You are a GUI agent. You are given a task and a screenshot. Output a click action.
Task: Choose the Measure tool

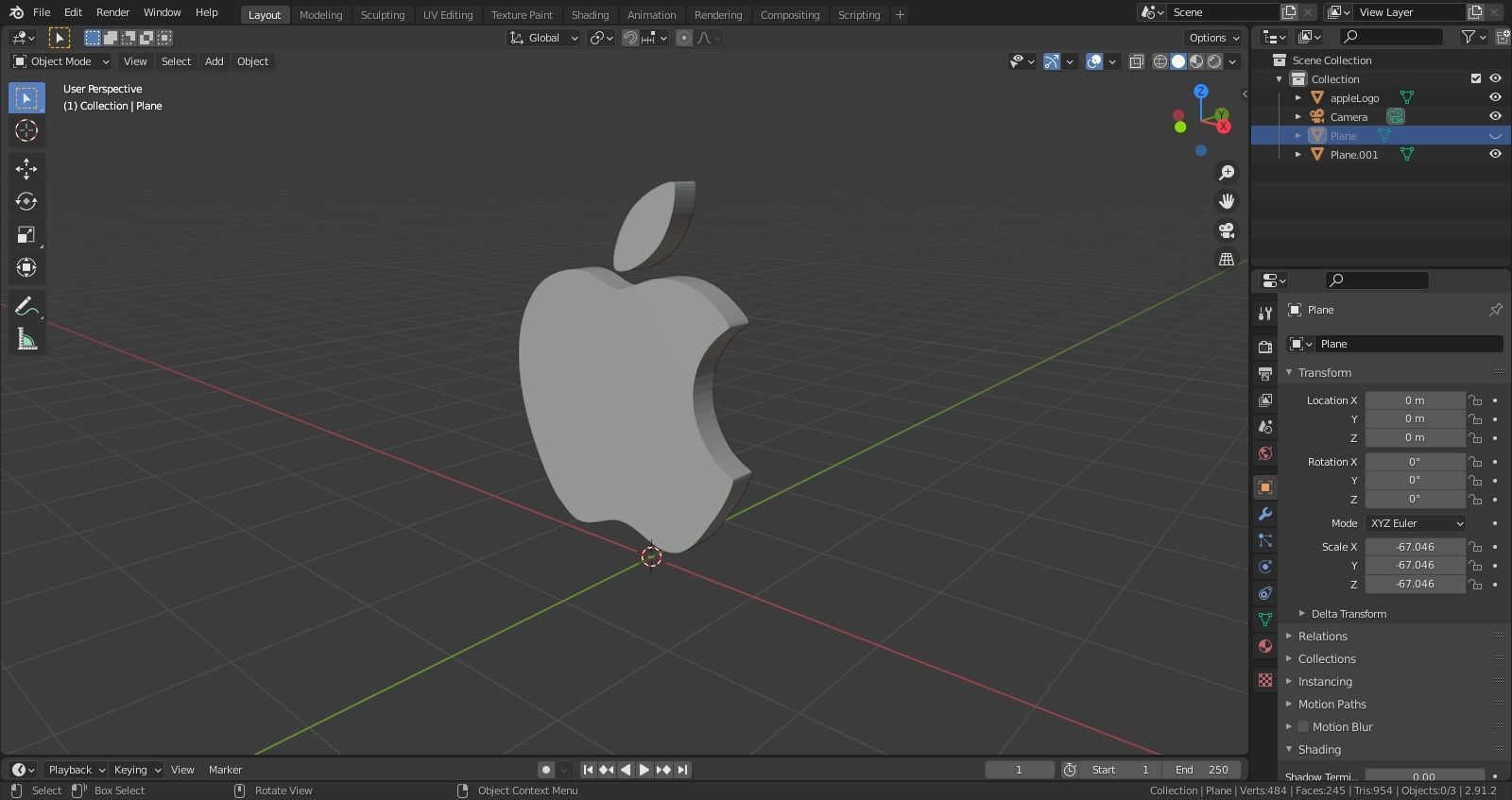[x=26, y=339]
